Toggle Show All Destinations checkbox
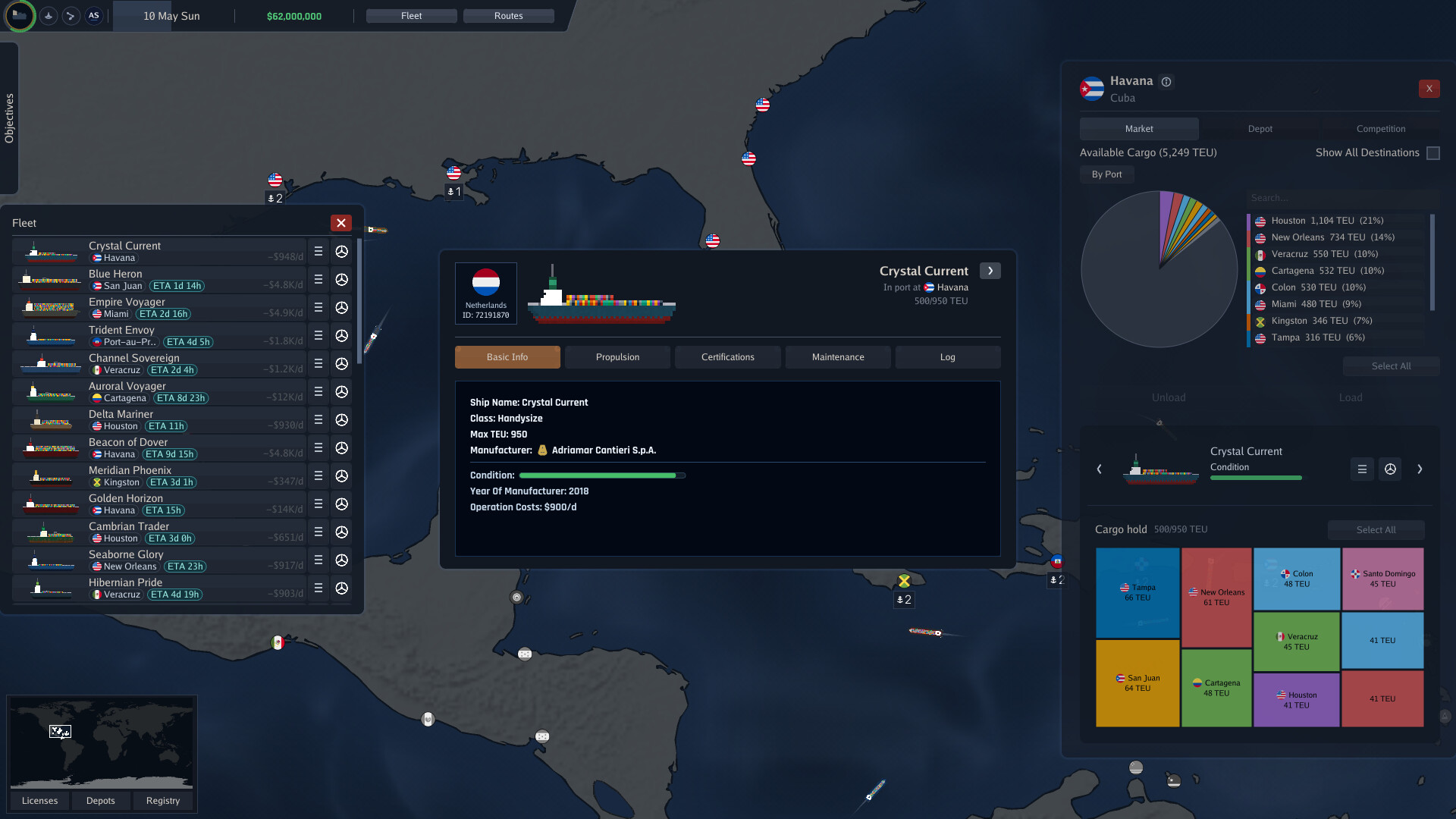 click(x=1433, y=153)
